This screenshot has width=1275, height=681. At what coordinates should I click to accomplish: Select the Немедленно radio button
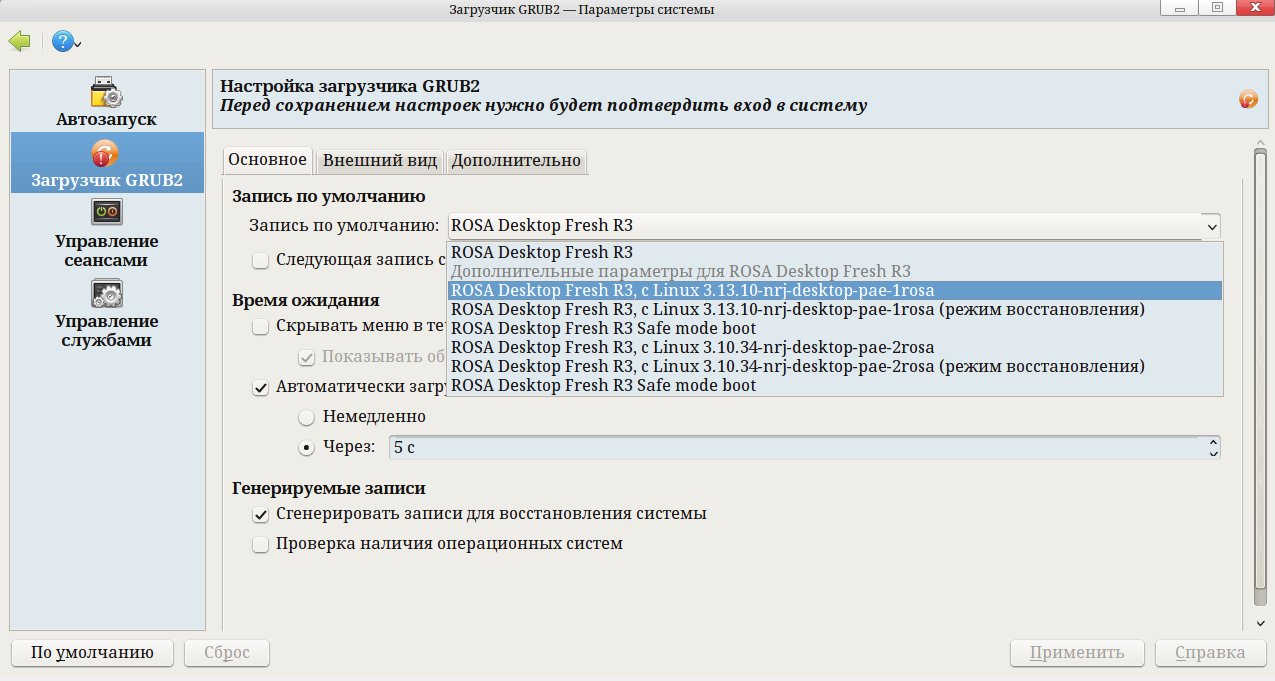307,417
